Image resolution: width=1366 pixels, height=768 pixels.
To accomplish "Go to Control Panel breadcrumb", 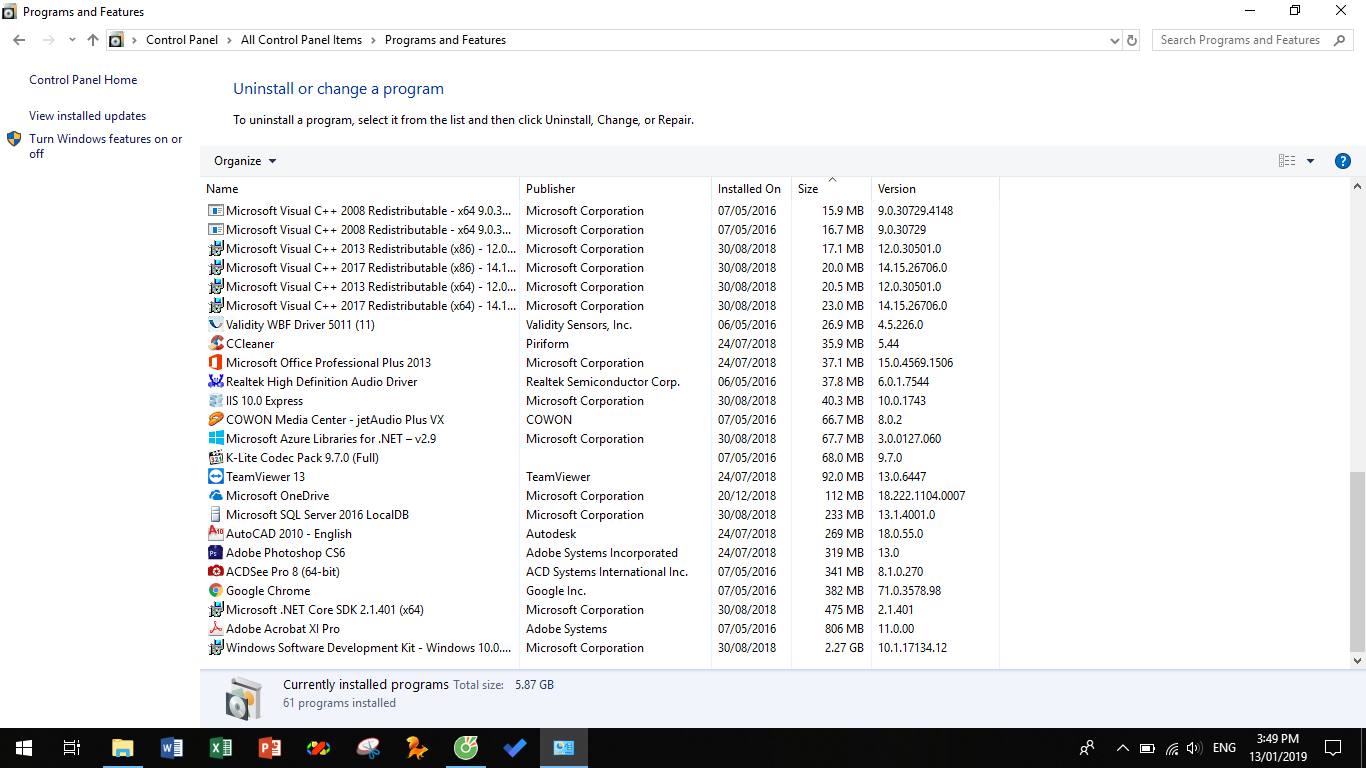I will coord(182,40).
